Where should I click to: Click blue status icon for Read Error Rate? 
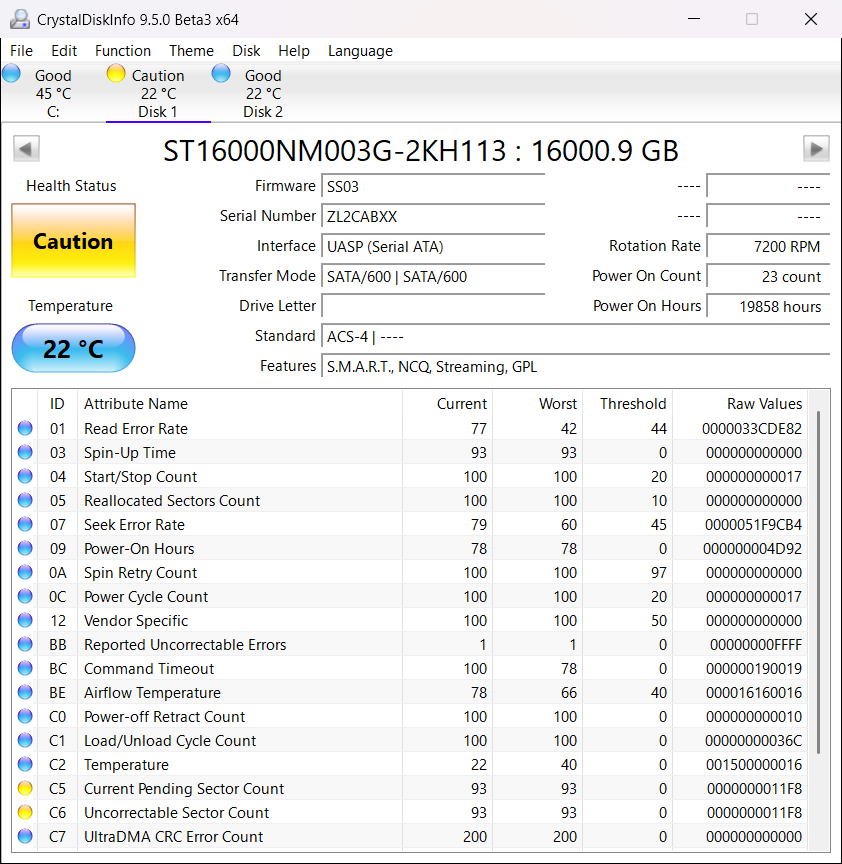click(x=25, y=429)
